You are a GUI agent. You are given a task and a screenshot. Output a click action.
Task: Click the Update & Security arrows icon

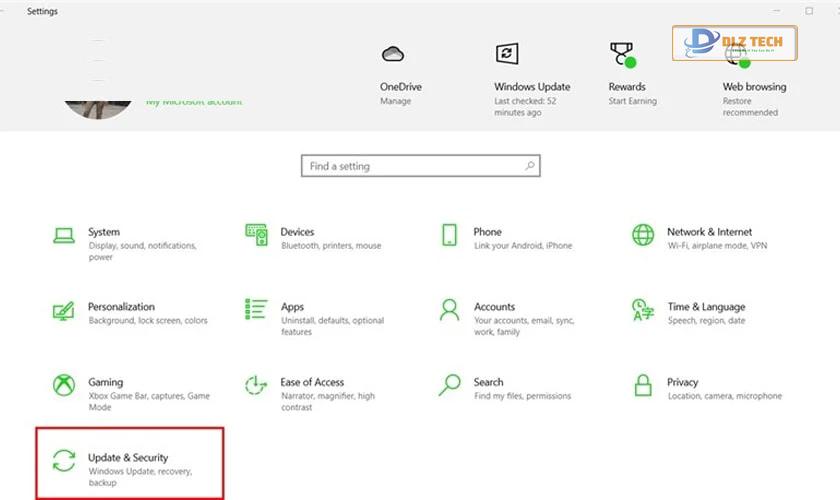pyautogui.click(x=64, y=460)
